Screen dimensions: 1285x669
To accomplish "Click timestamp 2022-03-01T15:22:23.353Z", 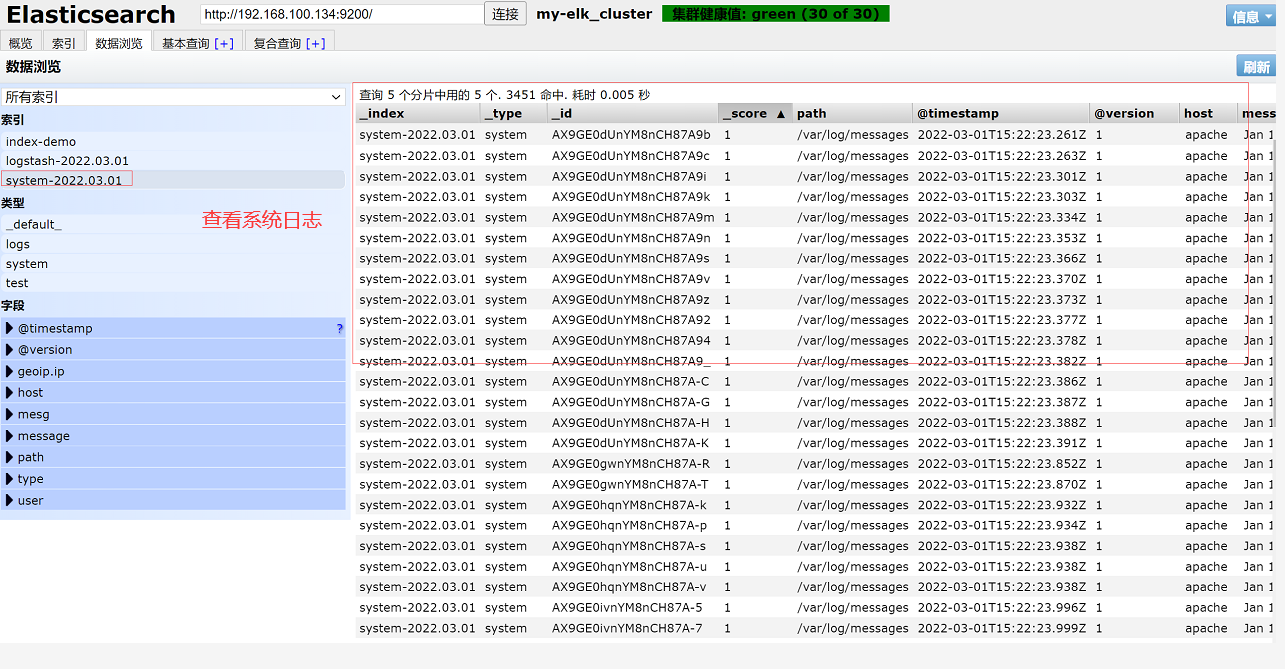I will pyautogui.click(x=1002, y=238).
